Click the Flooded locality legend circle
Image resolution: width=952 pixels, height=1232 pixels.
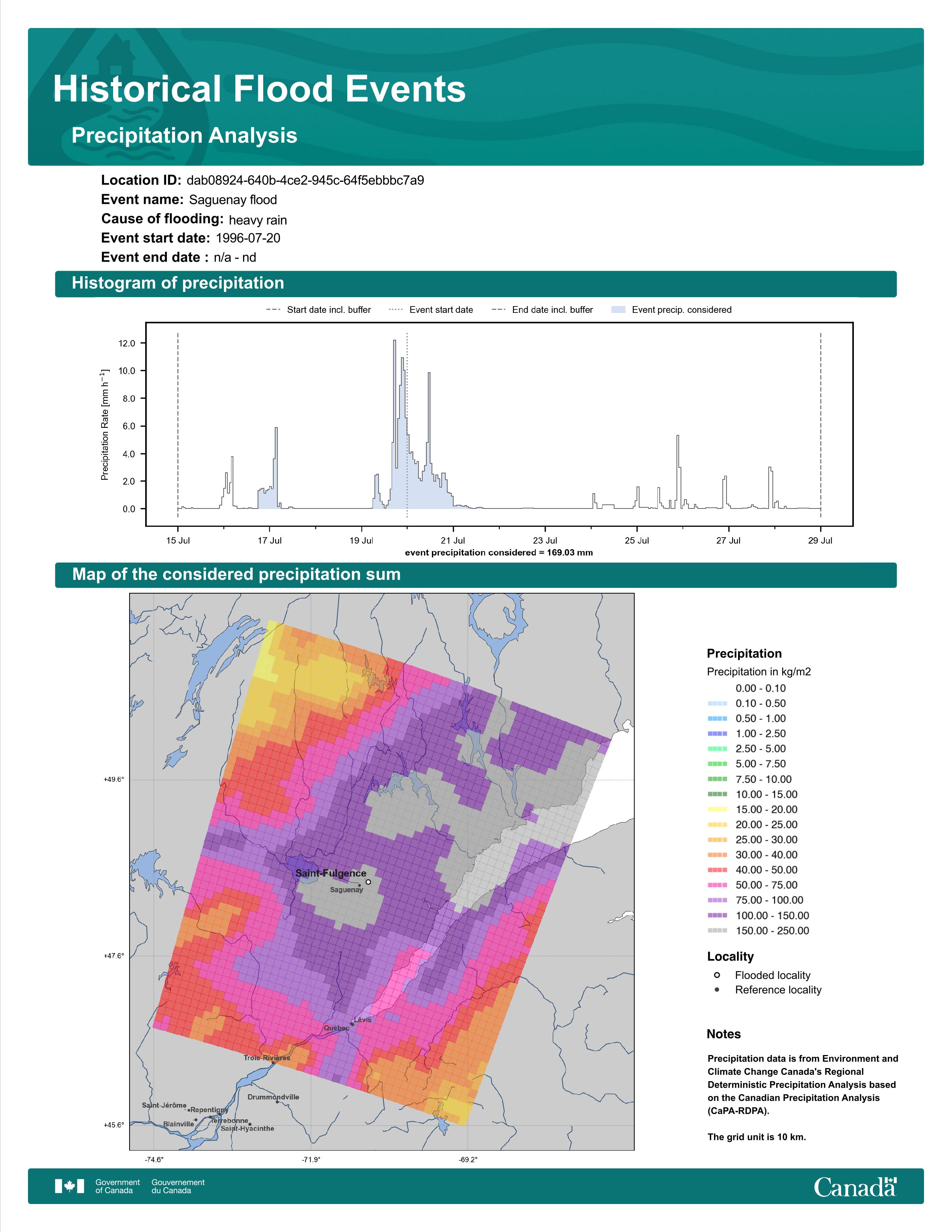(716, 975)
